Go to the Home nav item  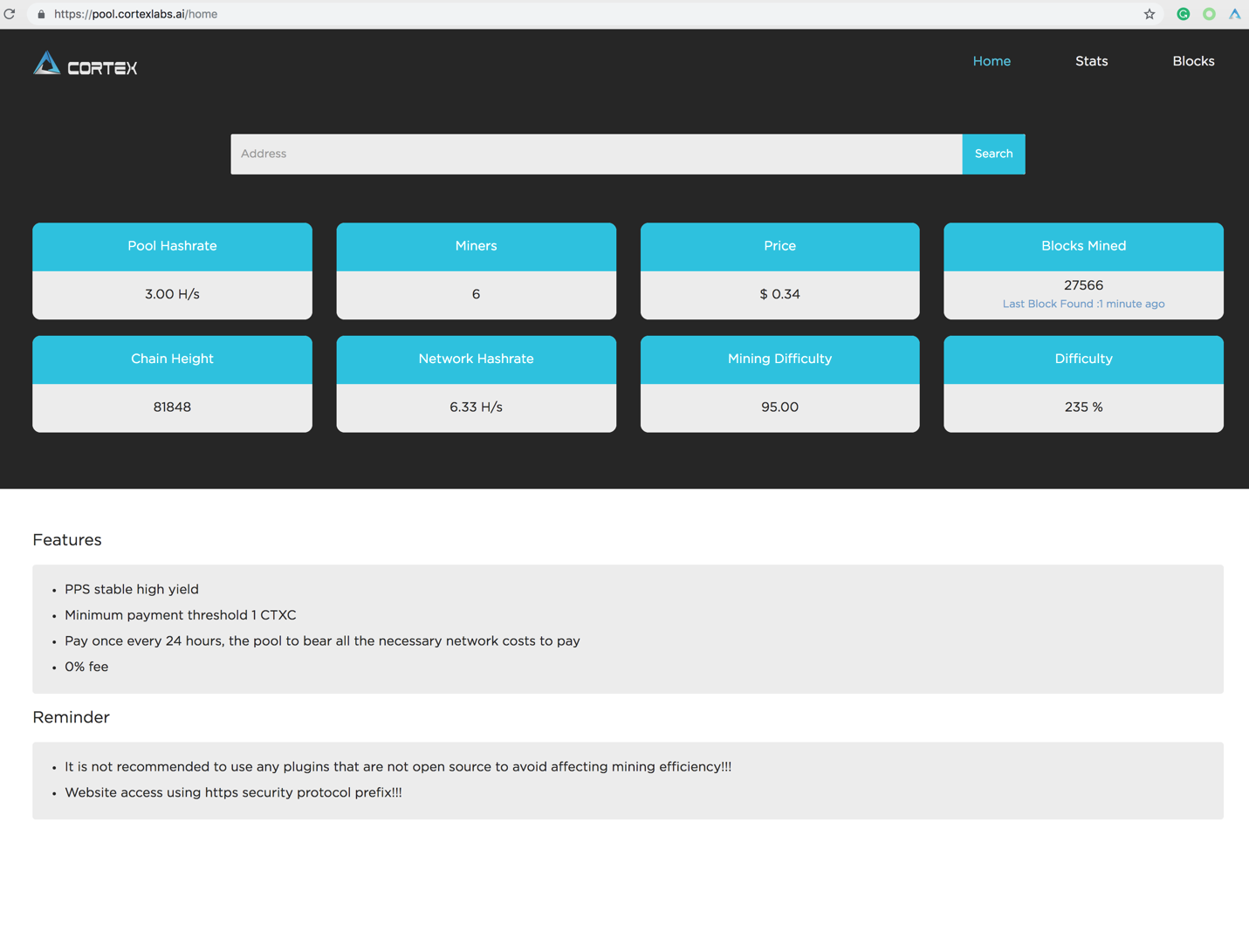992,61
